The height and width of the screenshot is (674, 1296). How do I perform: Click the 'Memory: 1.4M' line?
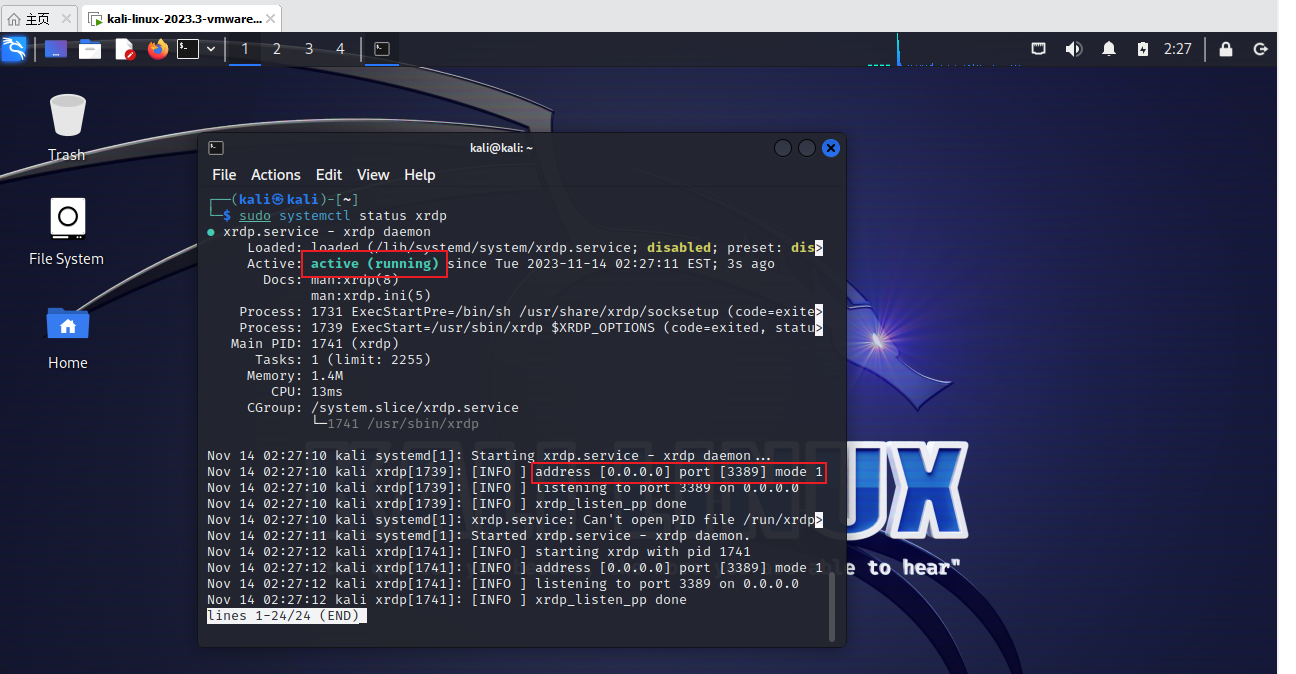[x=295, y=376]
